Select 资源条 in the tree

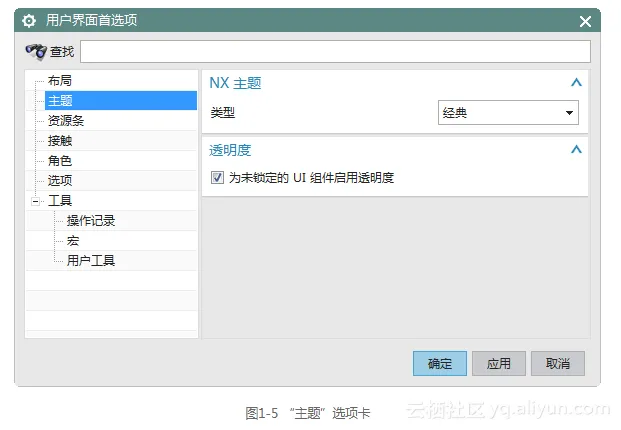tap(66, 121)
